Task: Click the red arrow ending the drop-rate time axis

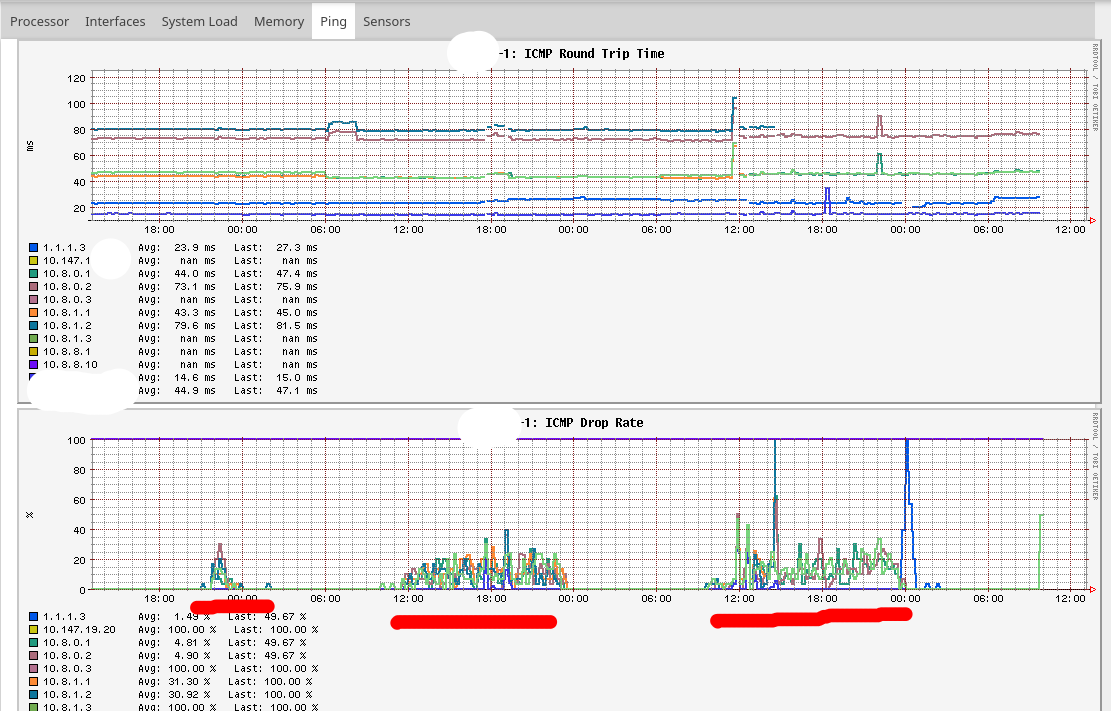Action: tap(1091, 589)
